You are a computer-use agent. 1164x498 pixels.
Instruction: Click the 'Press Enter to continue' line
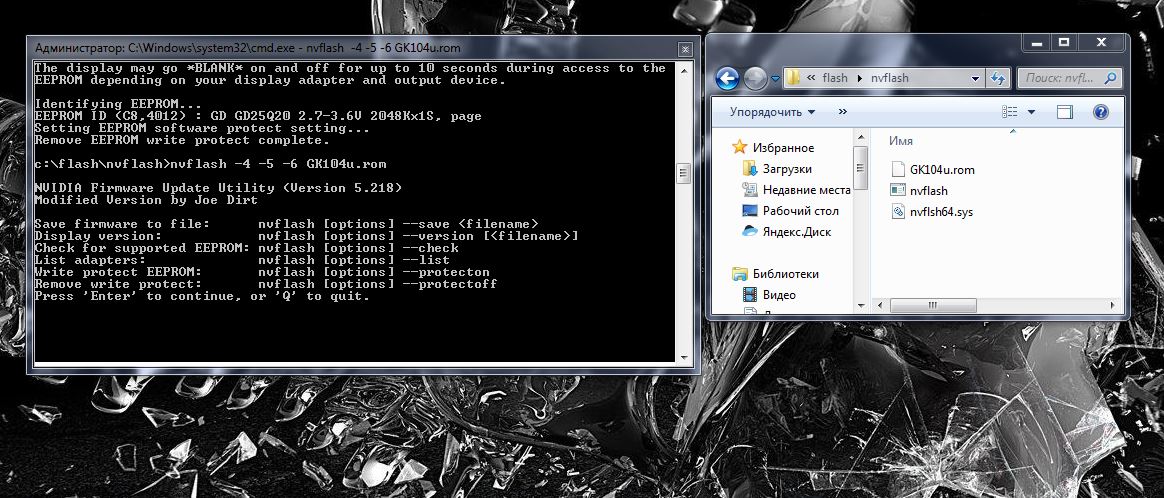coord(202,296)
